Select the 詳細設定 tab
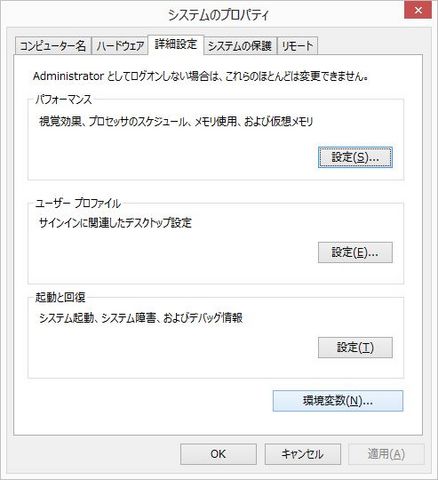 pyautogui.click(x=176, y=44)
